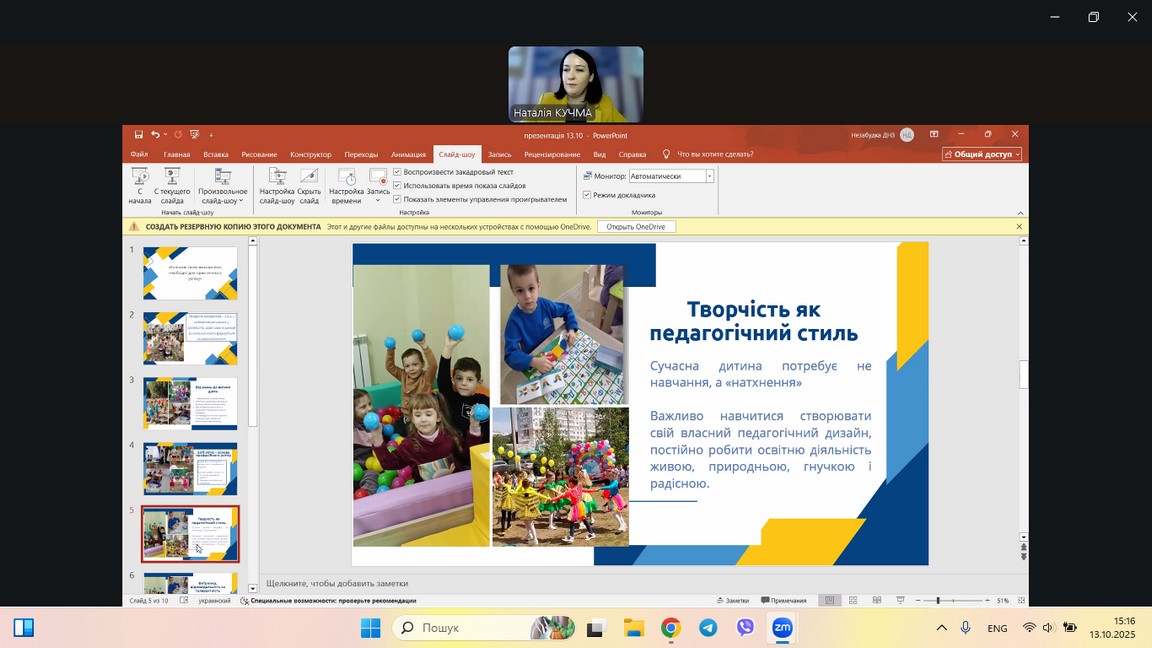Toggle Воспроизвести закадровый текст checkbox
This screenshot has height=648, width=1152.
click(x=397, y=172)
